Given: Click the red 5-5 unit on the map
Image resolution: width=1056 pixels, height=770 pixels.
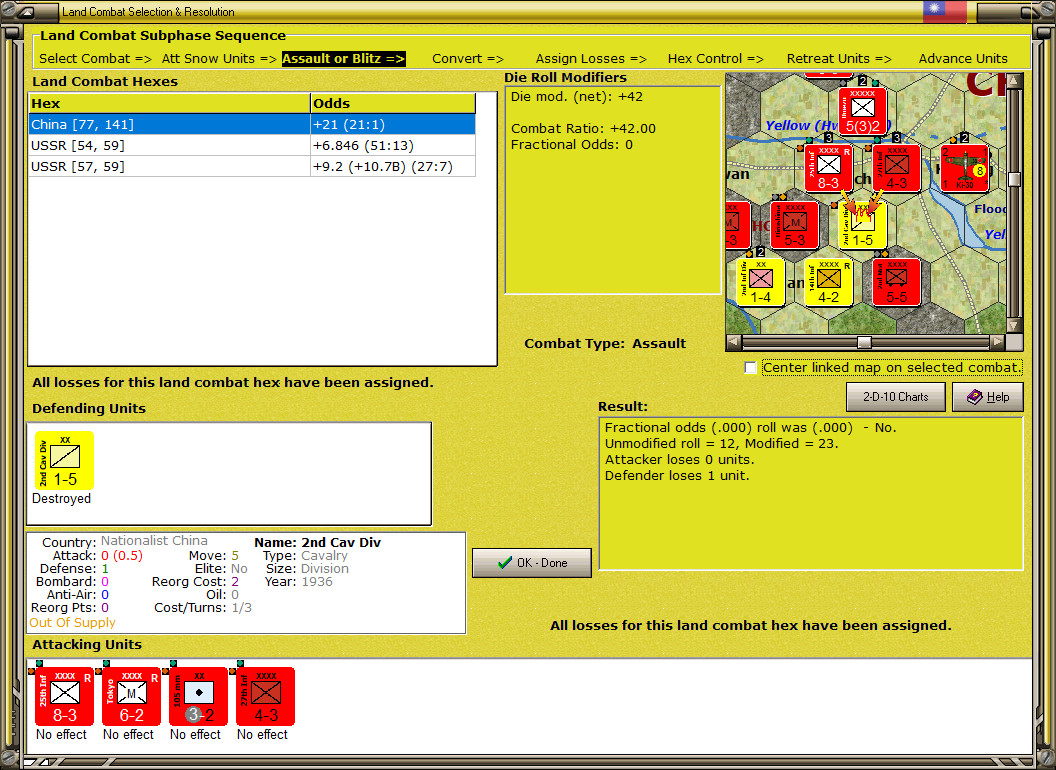Looking at the screenshot, I should [896, 282].
